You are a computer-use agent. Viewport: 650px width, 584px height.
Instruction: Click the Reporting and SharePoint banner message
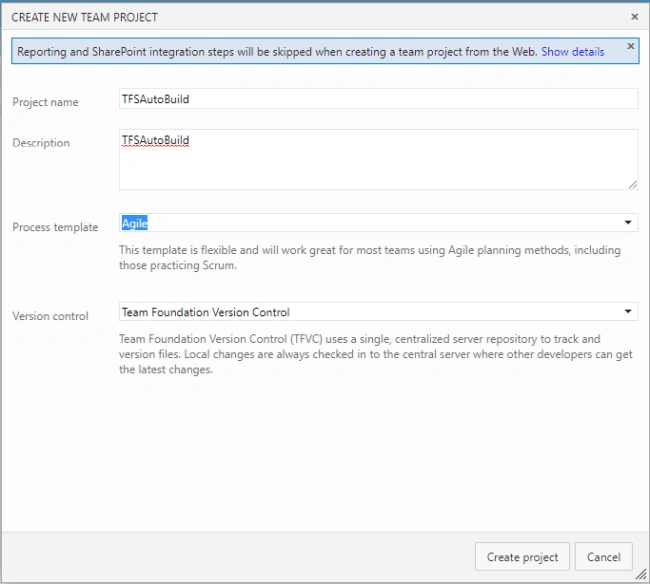click(x=277, y=52)
